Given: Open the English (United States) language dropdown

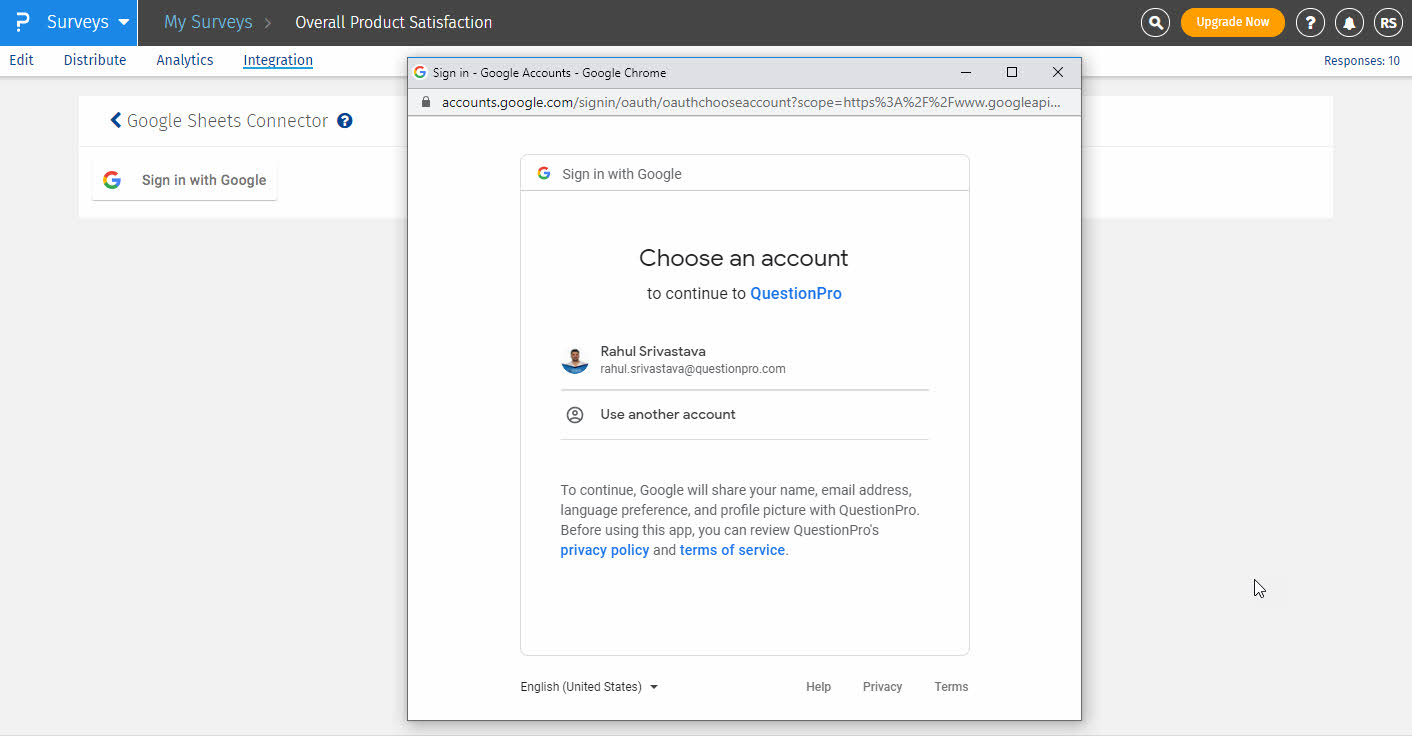Looking at the screenshot, I should pos(589,687).
